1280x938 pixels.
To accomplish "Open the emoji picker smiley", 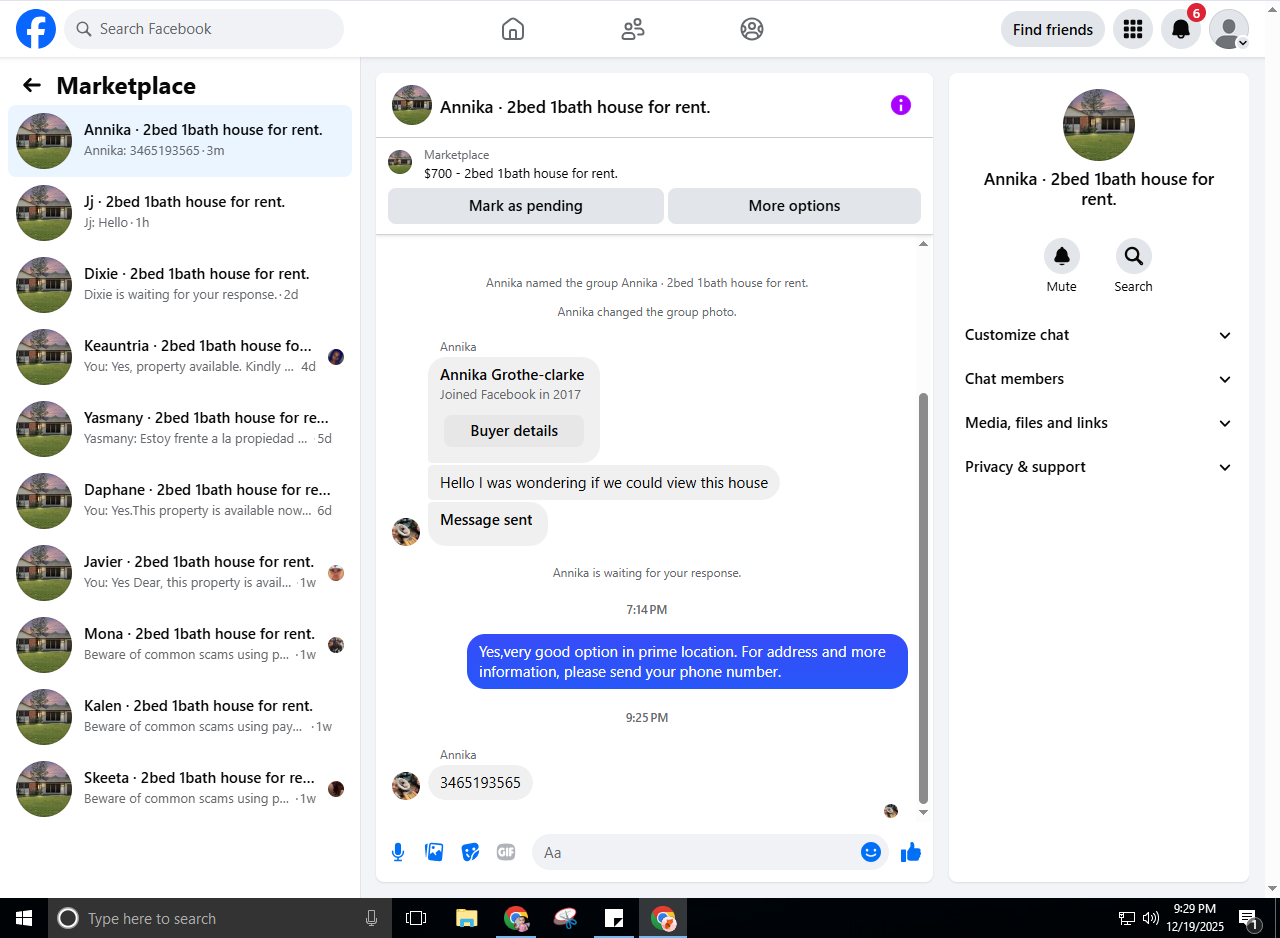I will 871,852.
